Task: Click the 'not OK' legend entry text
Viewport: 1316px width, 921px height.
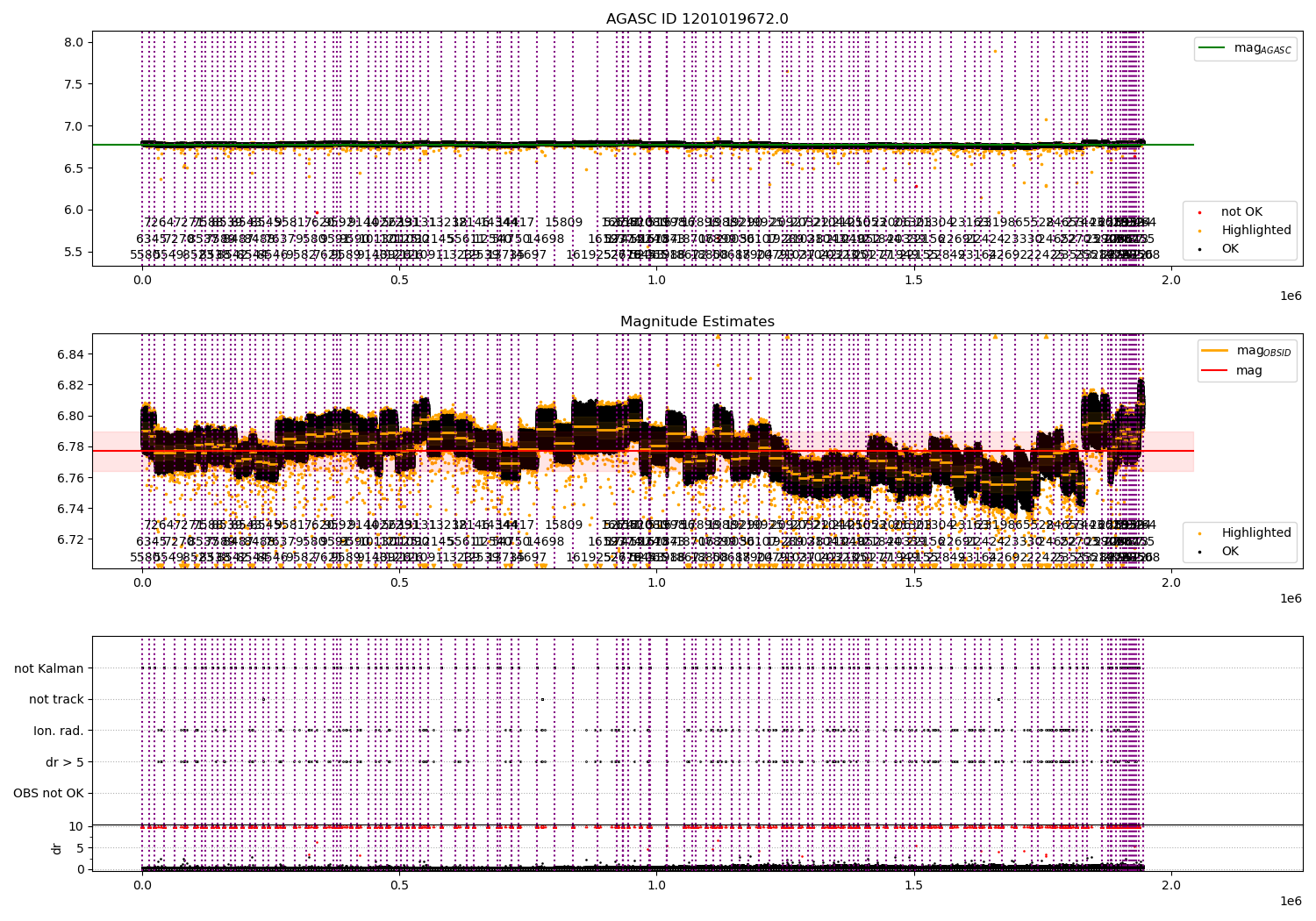Action: point(1241,212)
